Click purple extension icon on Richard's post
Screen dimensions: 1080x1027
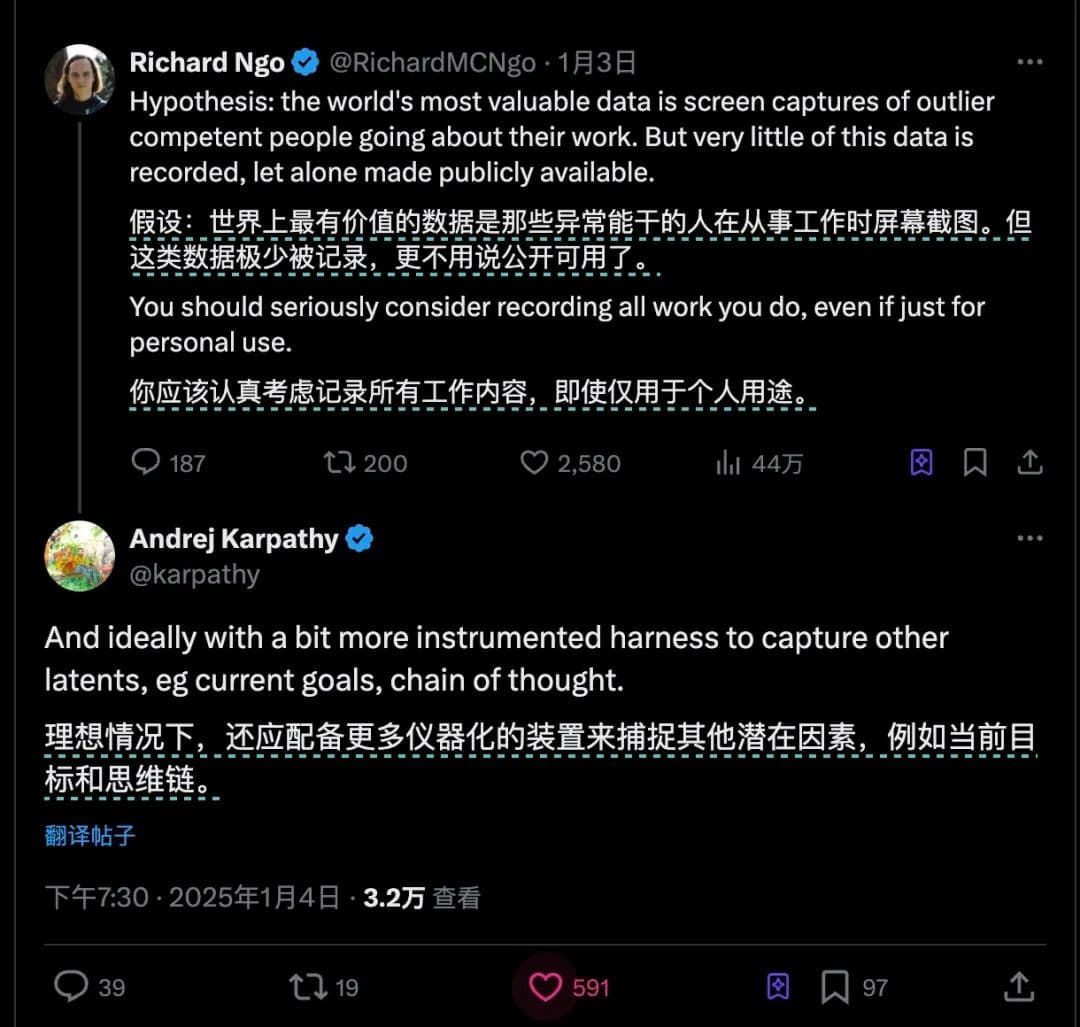click(x=921, y=462)
